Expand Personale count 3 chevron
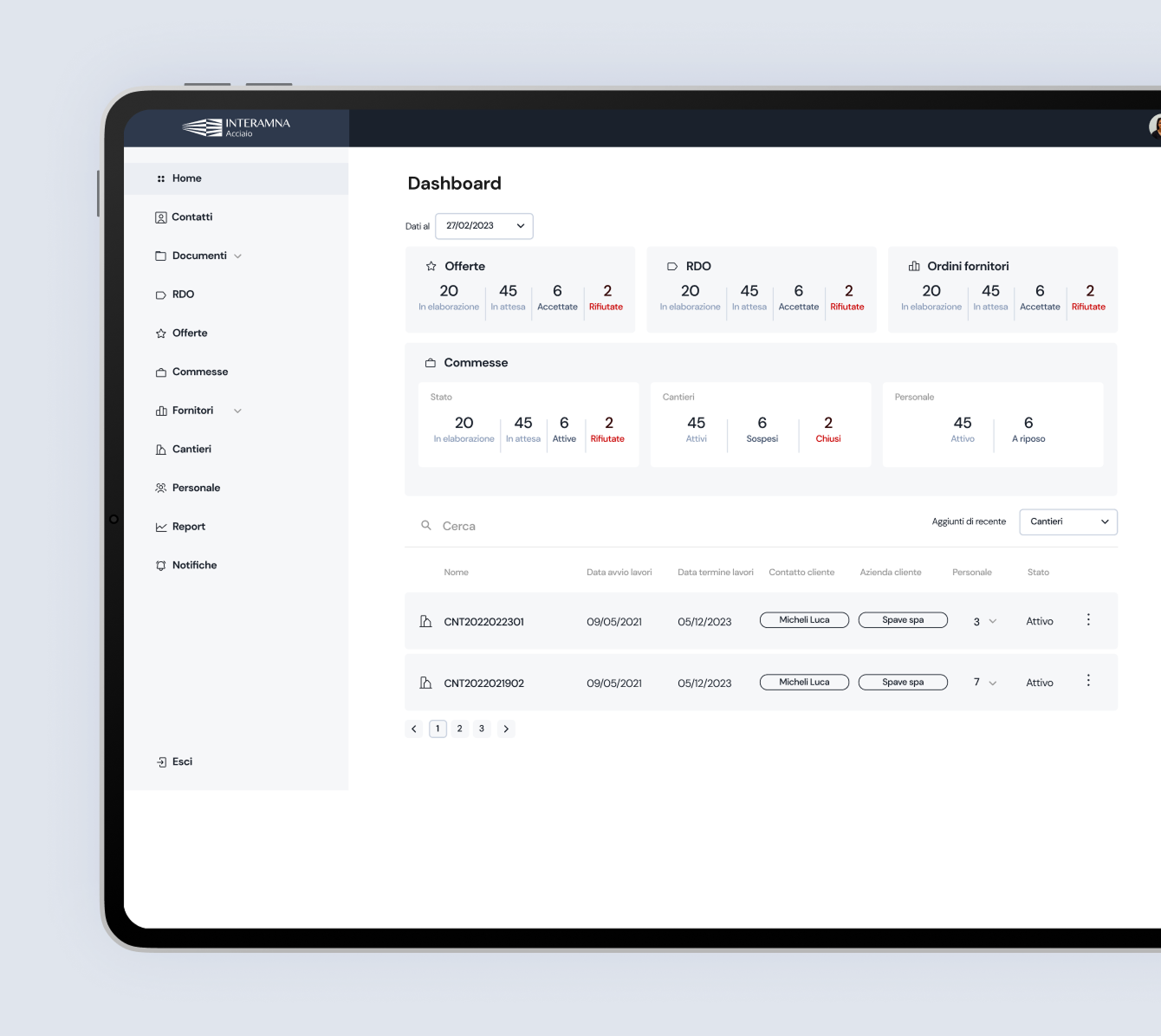1161x1036 pixels. point(993,621)
